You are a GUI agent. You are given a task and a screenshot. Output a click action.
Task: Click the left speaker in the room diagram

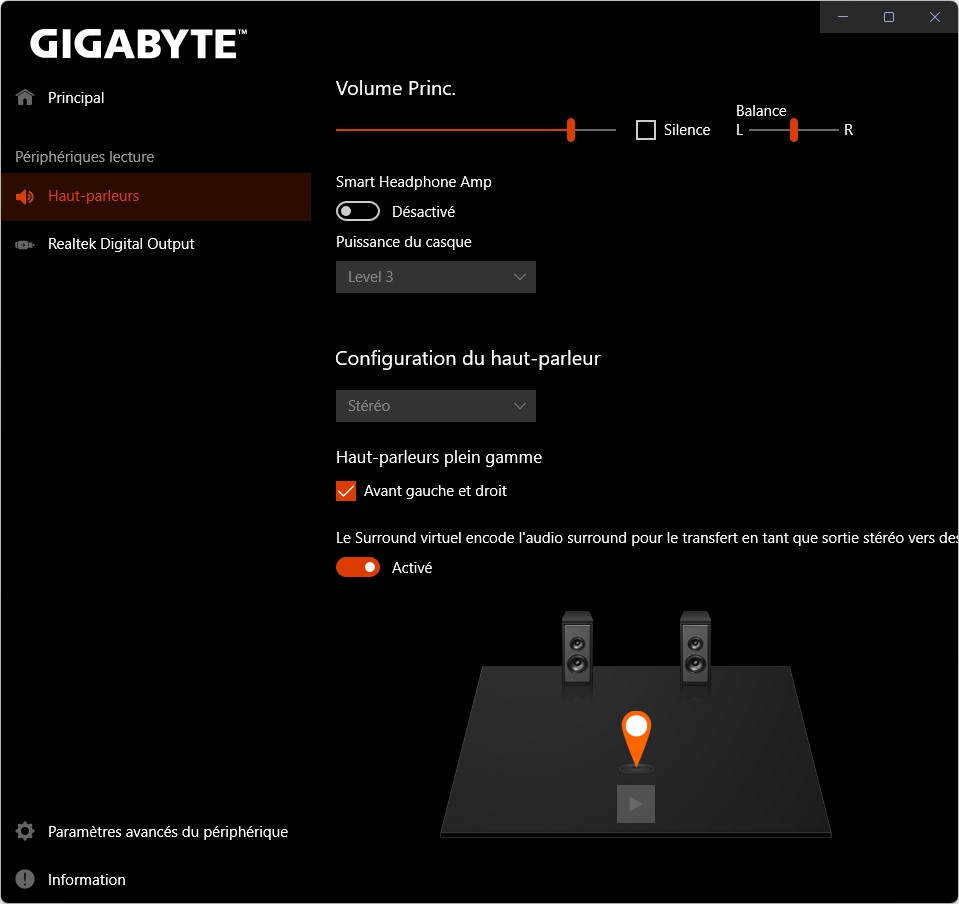(x=577, y=650)
